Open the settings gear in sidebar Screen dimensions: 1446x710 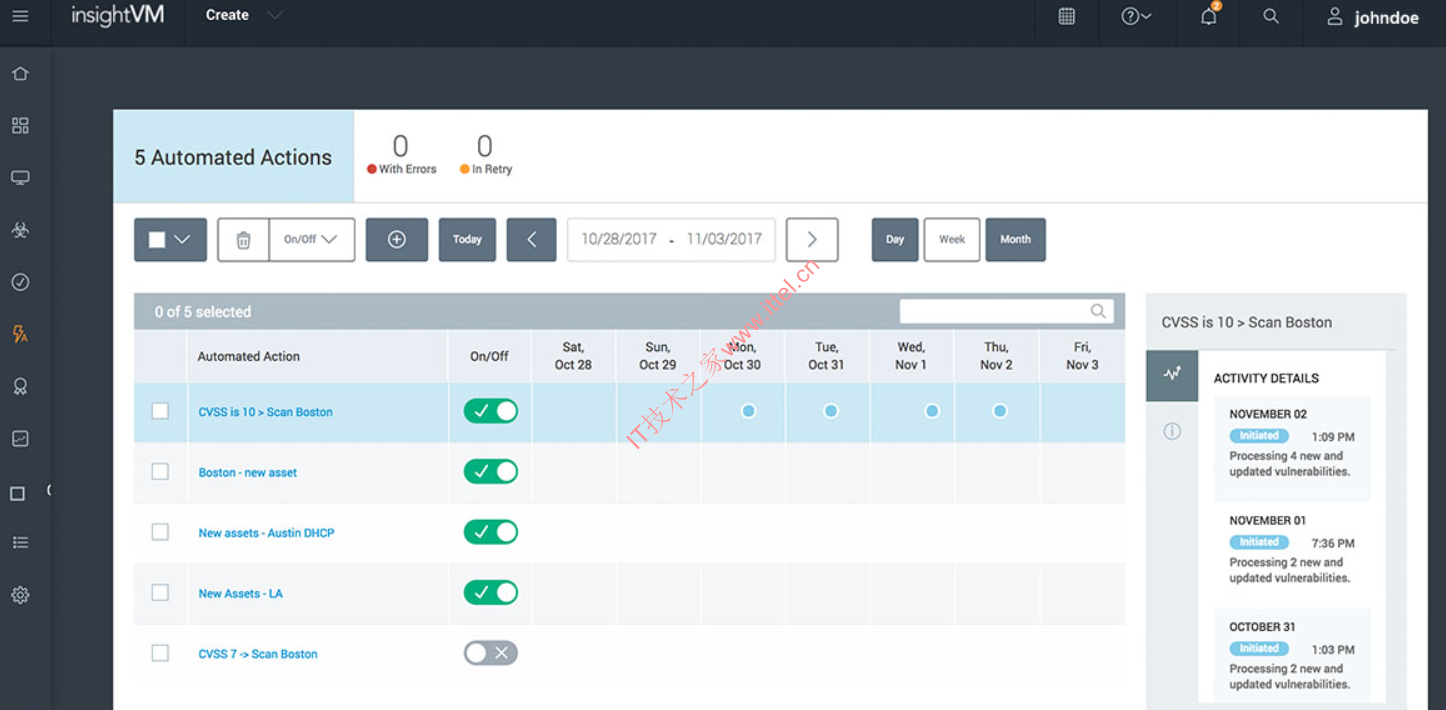(x=20, y=595)
